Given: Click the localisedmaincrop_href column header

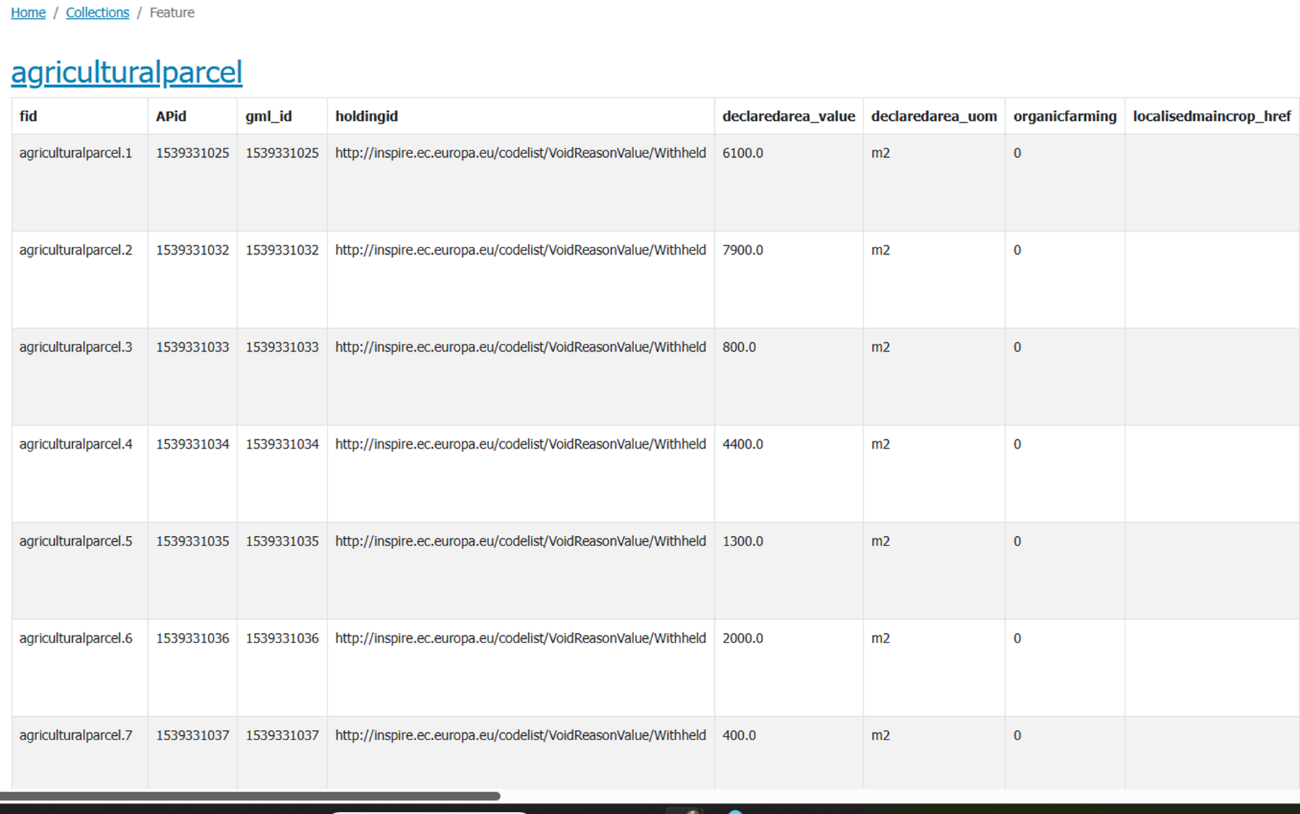Looking at the screenshot, I should point(1211,116).
